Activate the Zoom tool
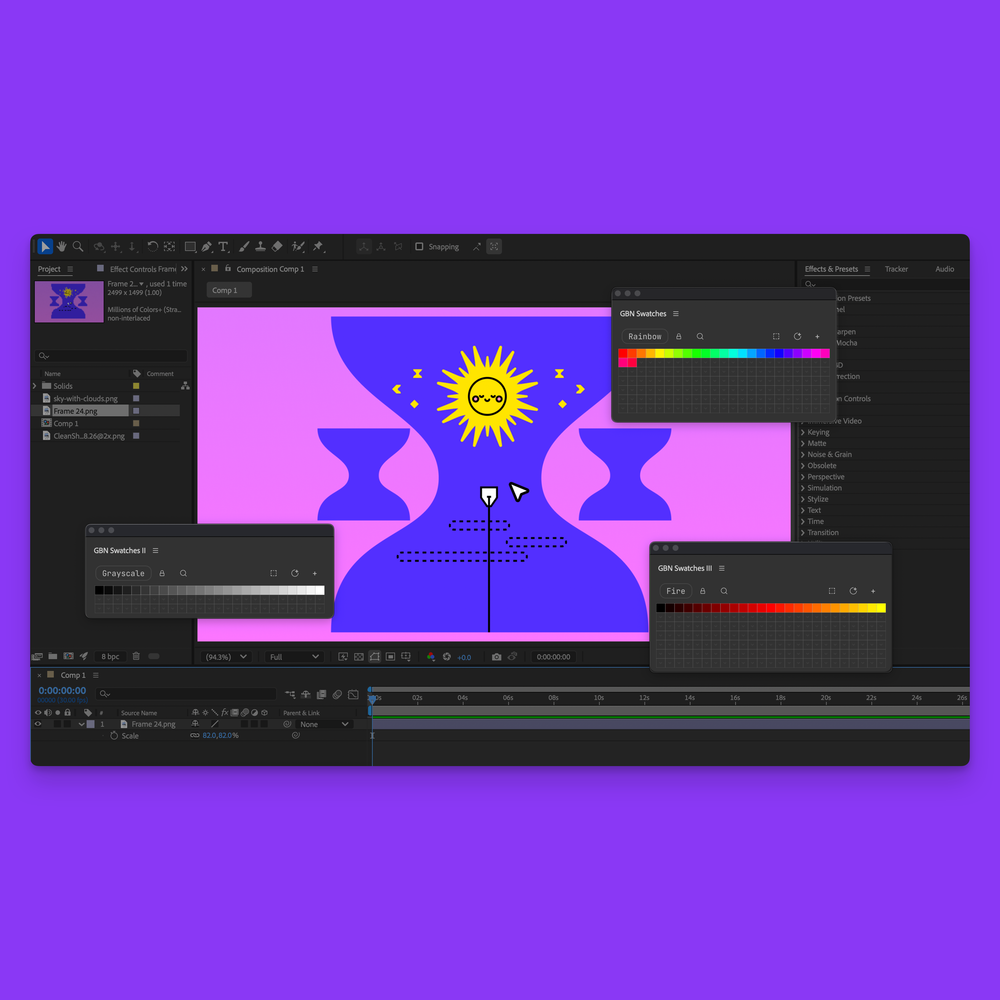The image size is (1000, 1000). (x=77, y=246)
